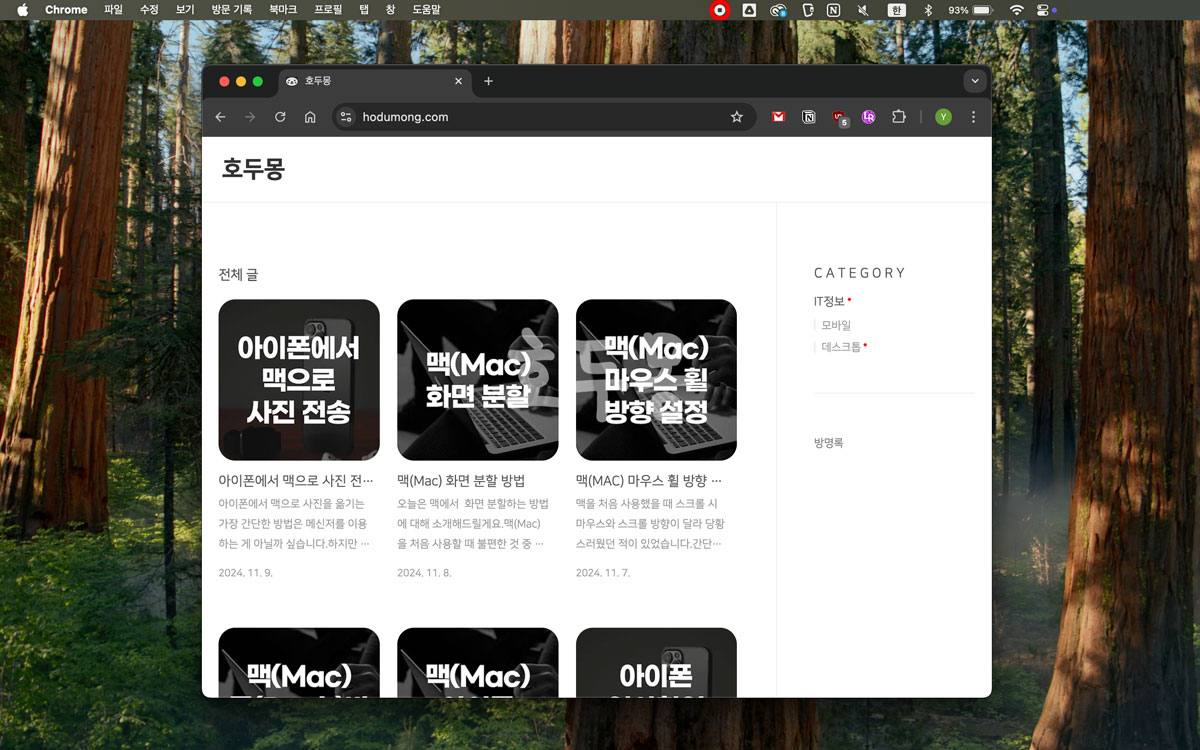This screenshot has width=1200, height=750.
Task: Open the 도움말 menu
Action: [x=427, y=10]
